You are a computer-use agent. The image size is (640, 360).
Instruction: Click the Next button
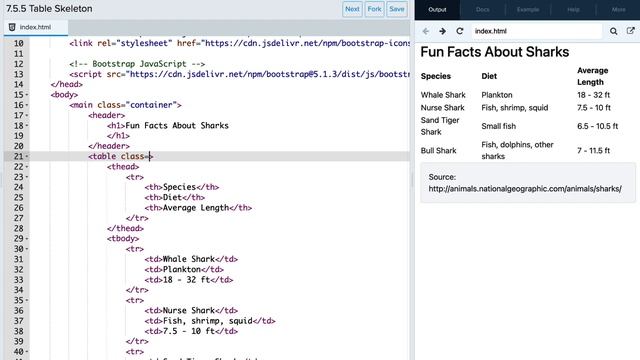pos(352,9)
